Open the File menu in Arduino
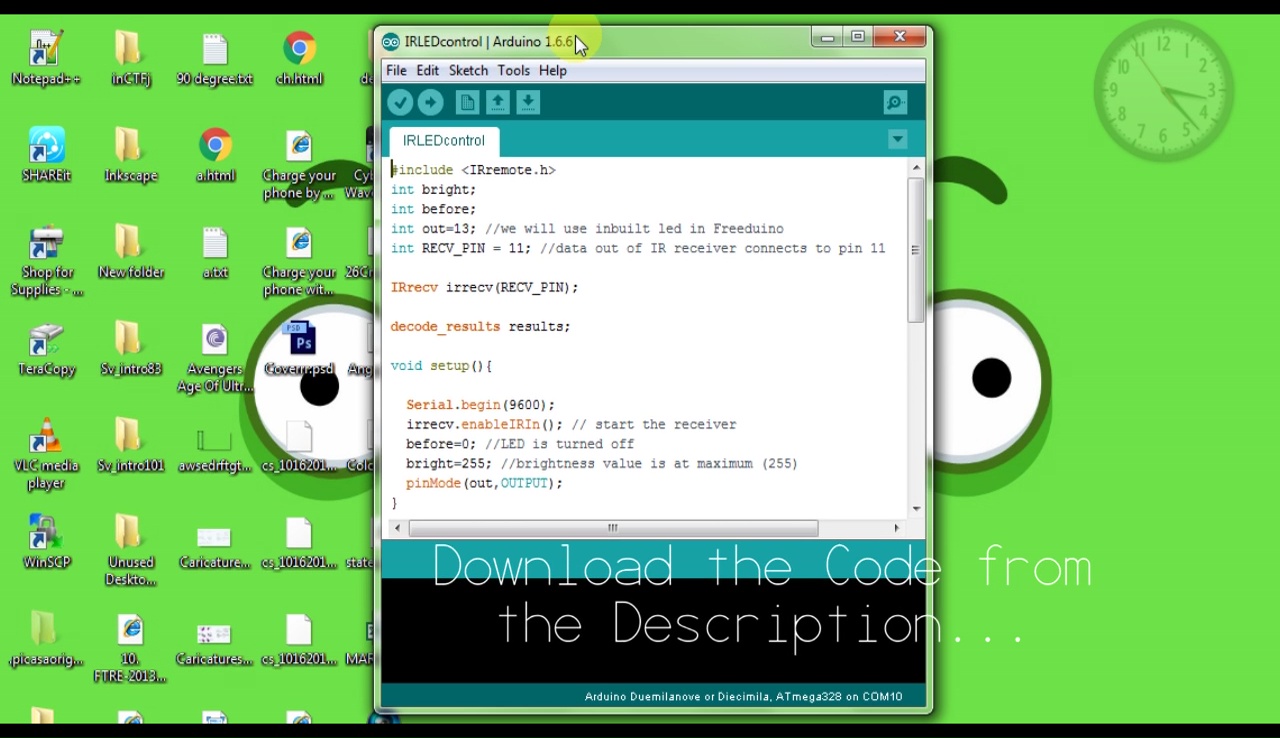 (396, 71)
